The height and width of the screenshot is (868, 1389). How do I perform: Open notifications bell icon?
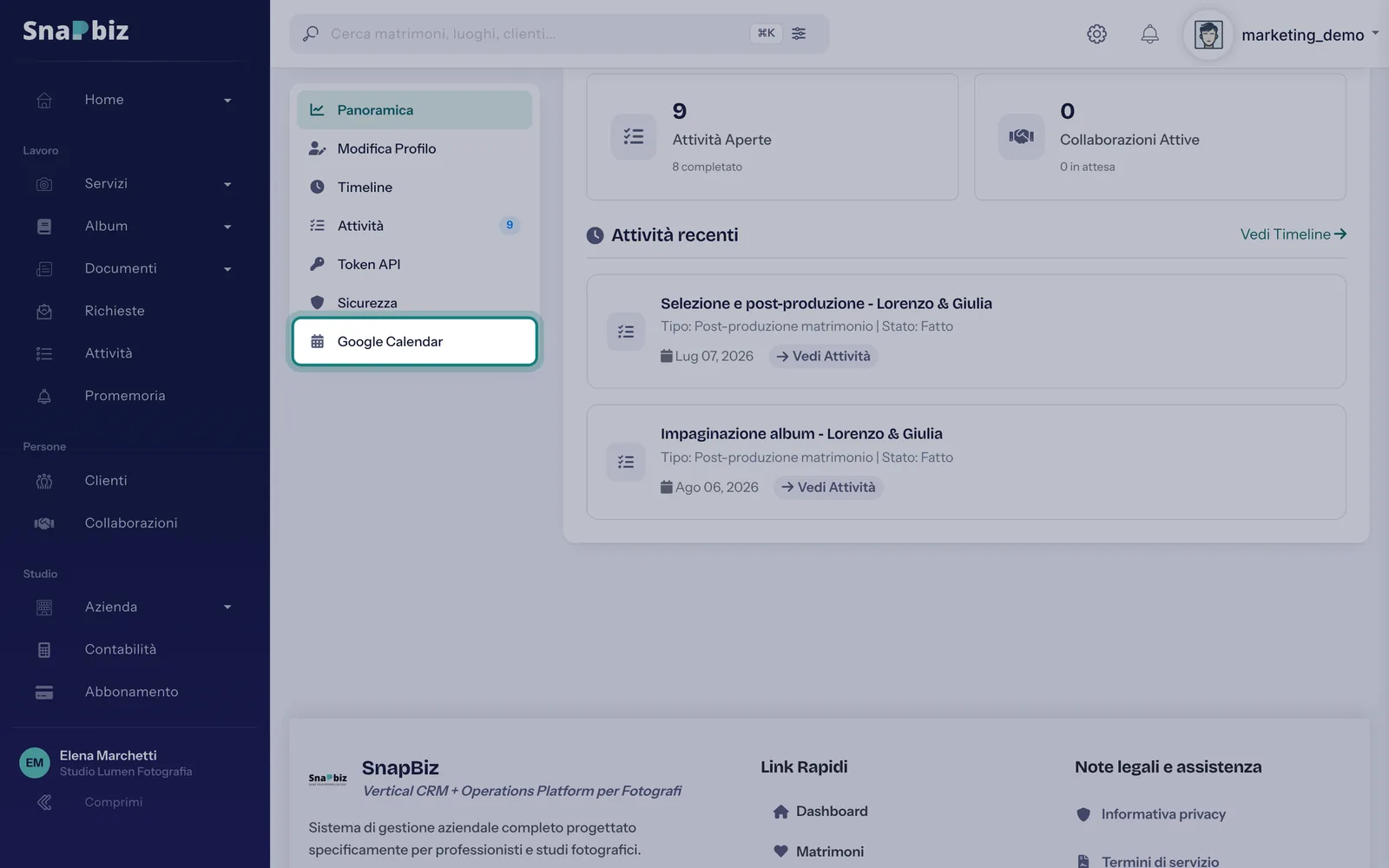tap(1149, 34)
